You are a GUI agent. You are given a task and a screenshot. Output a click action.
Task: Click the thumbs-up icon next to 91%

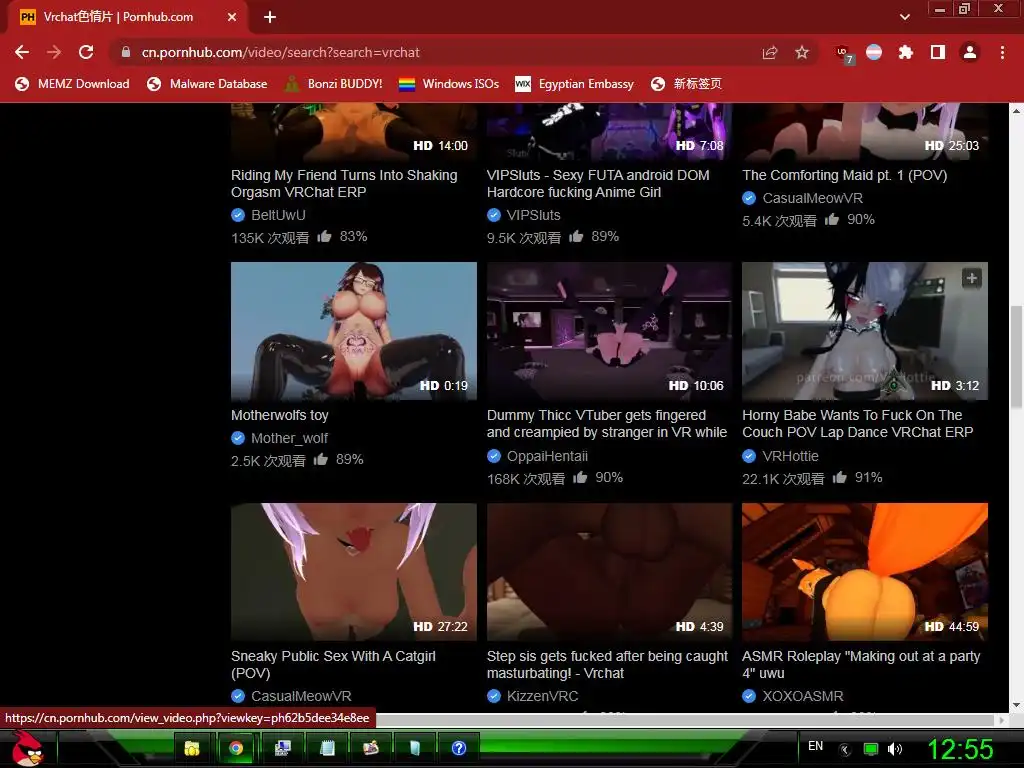(x=840, y=477)
